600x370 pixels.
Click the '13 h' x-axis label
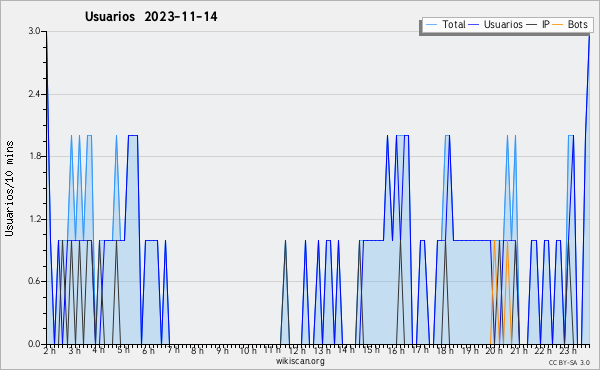tap(322, 351)
